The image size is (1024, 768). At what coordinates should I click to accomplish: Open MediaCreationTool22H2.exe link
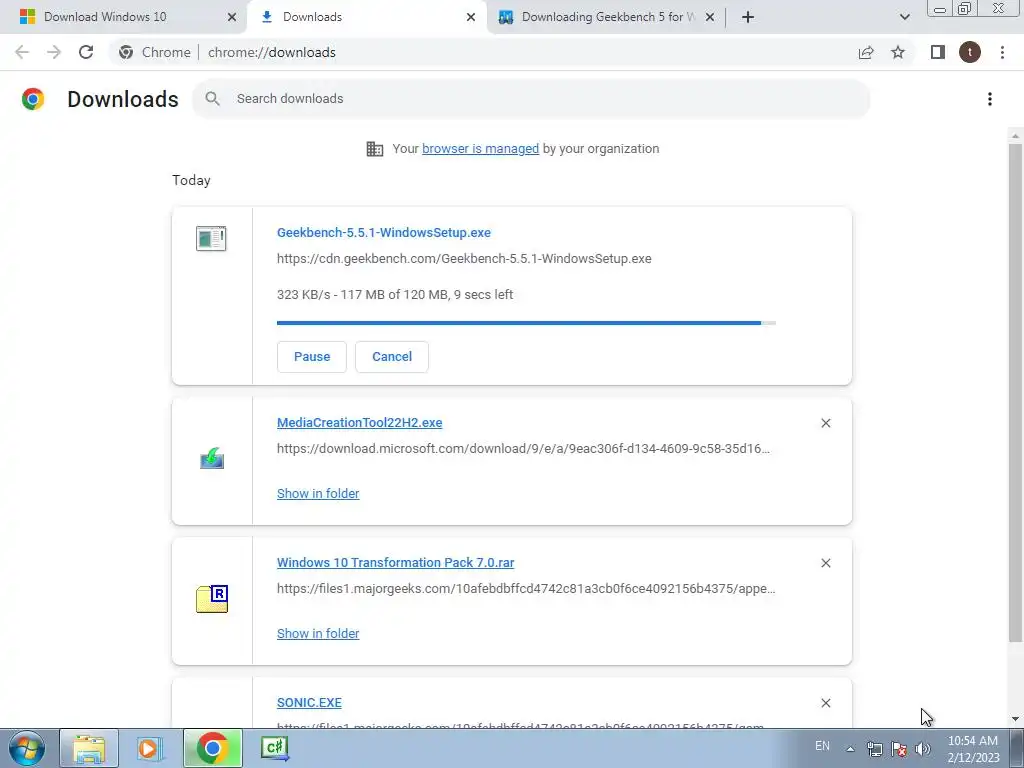360,423
